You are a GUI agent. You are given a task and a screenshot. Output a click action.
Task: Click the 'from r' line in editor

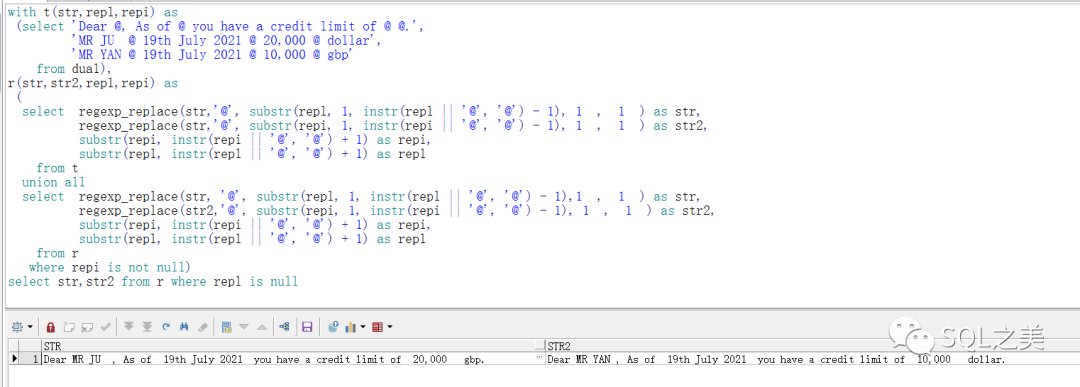pyautogui.click(x=57, y=253)
